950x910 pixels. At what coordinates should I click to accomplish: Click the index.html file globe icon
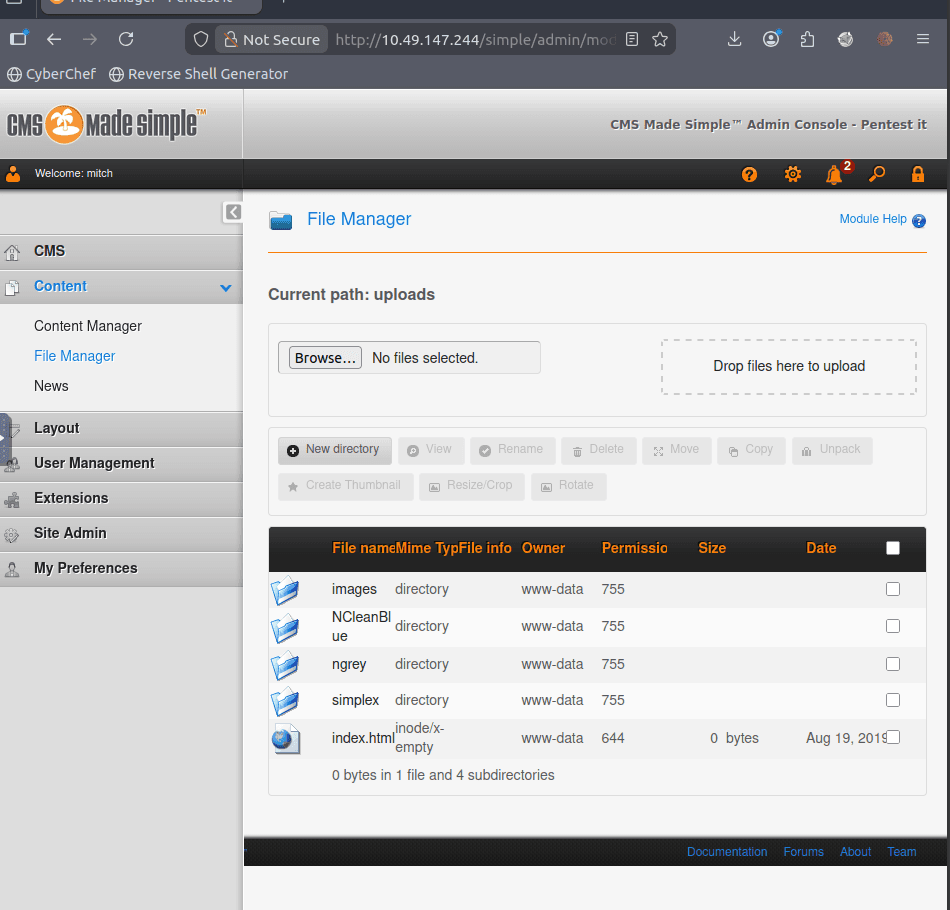point(285,739)
